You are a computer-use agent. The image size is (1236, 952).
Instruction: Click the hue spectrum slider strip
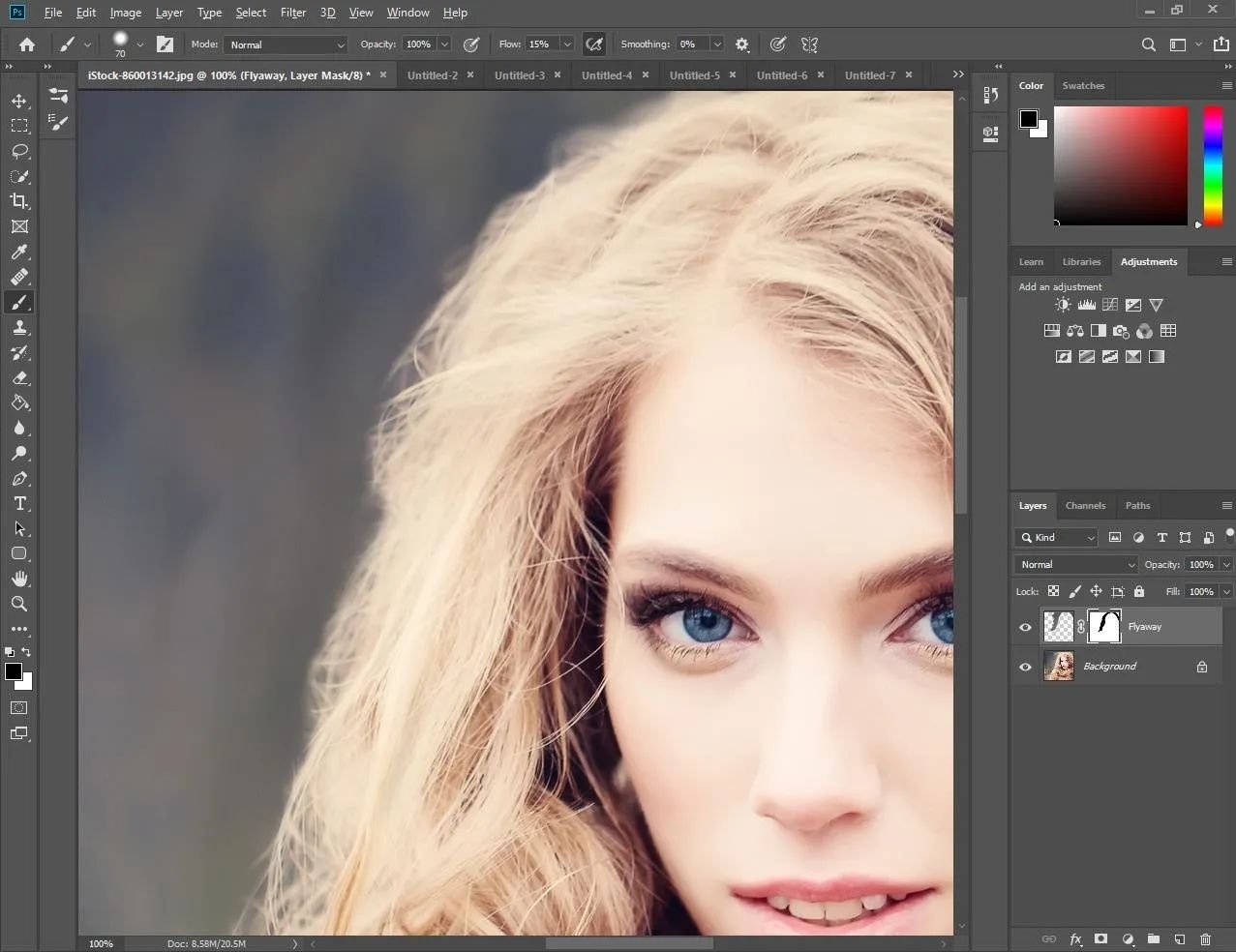coord(1212,165)
